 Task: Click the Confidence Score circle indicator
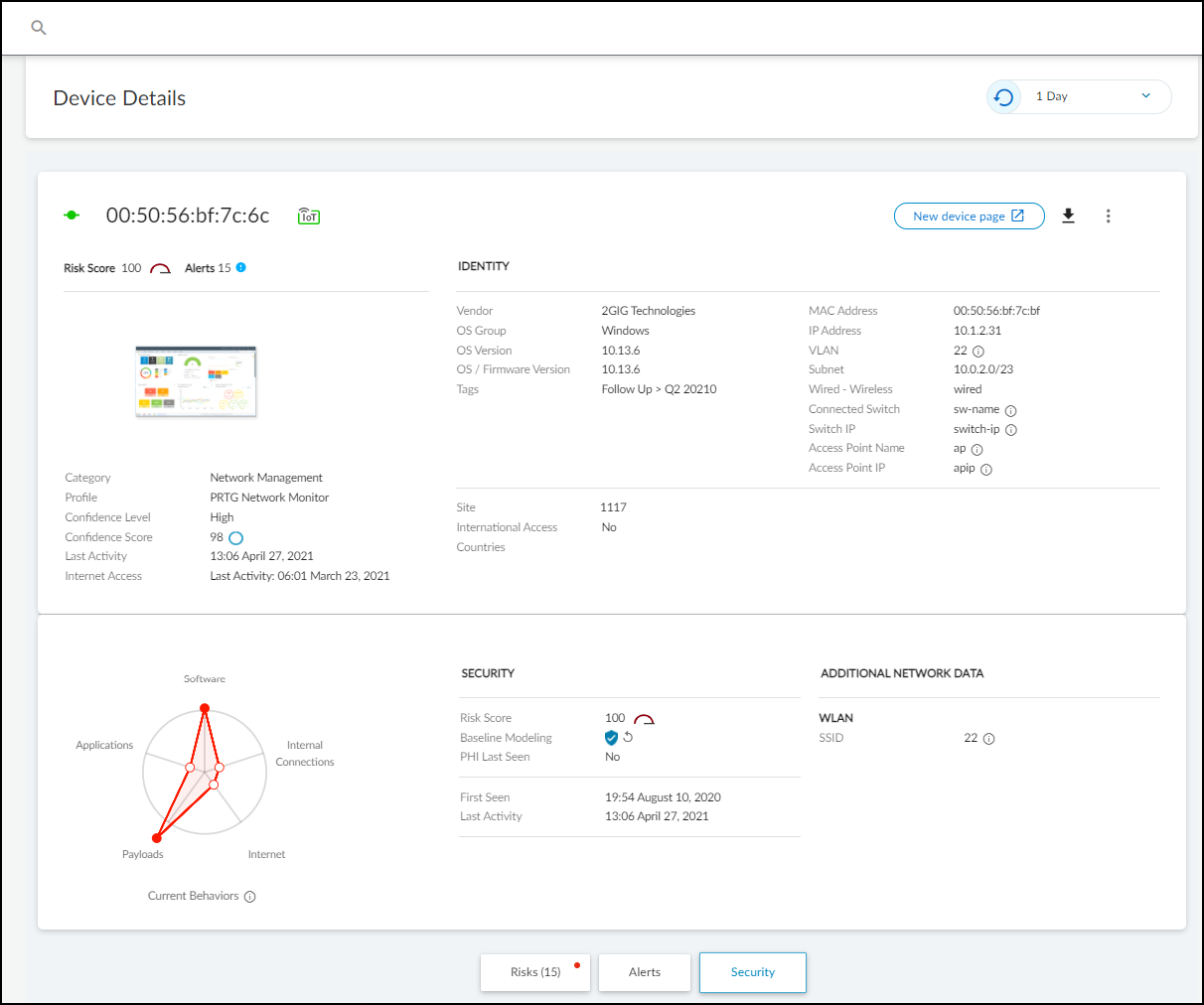pyautogui.click(x=236, y=538)
